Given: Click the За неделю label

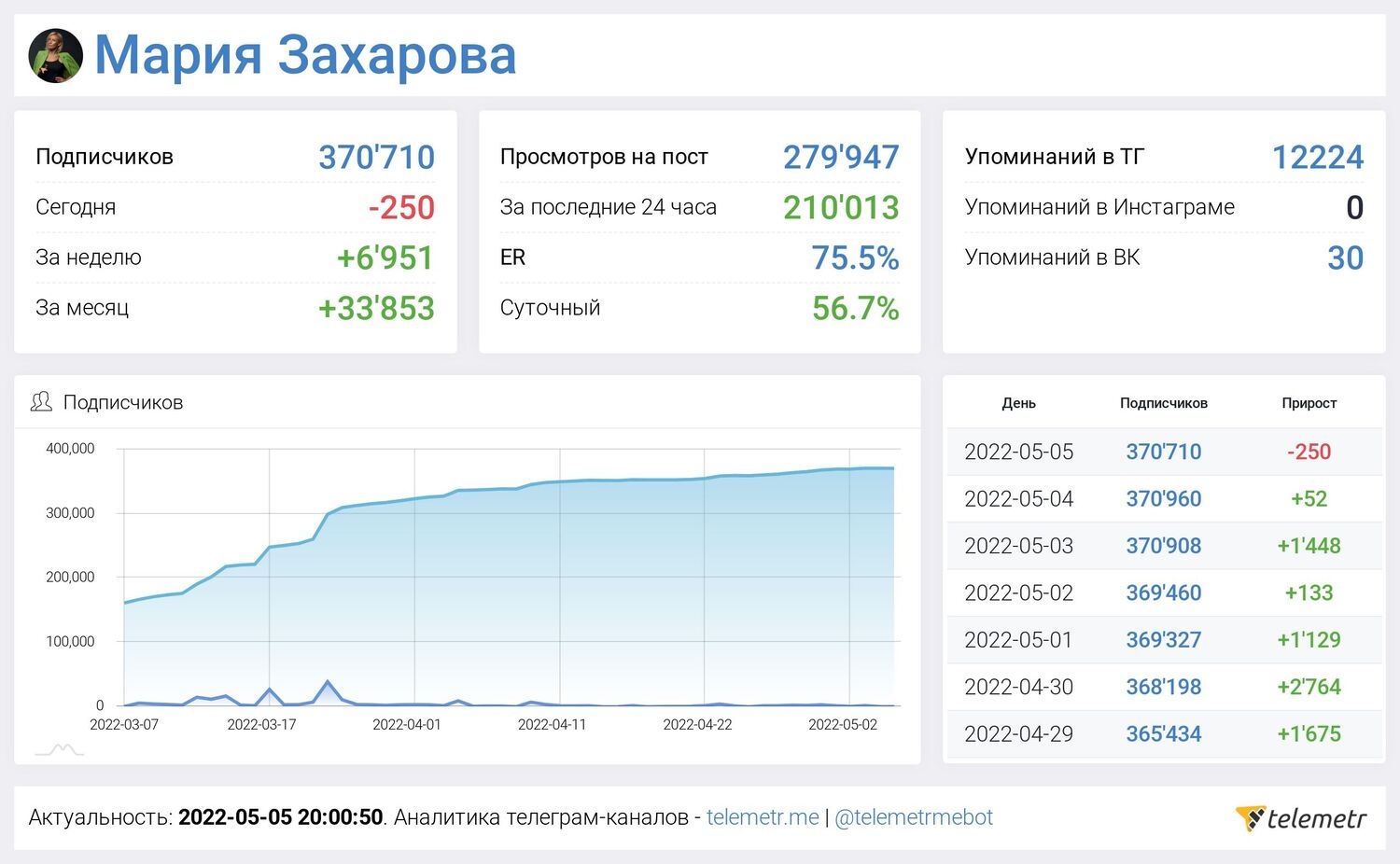Looking at the screenshot, I should pos(89,258).
